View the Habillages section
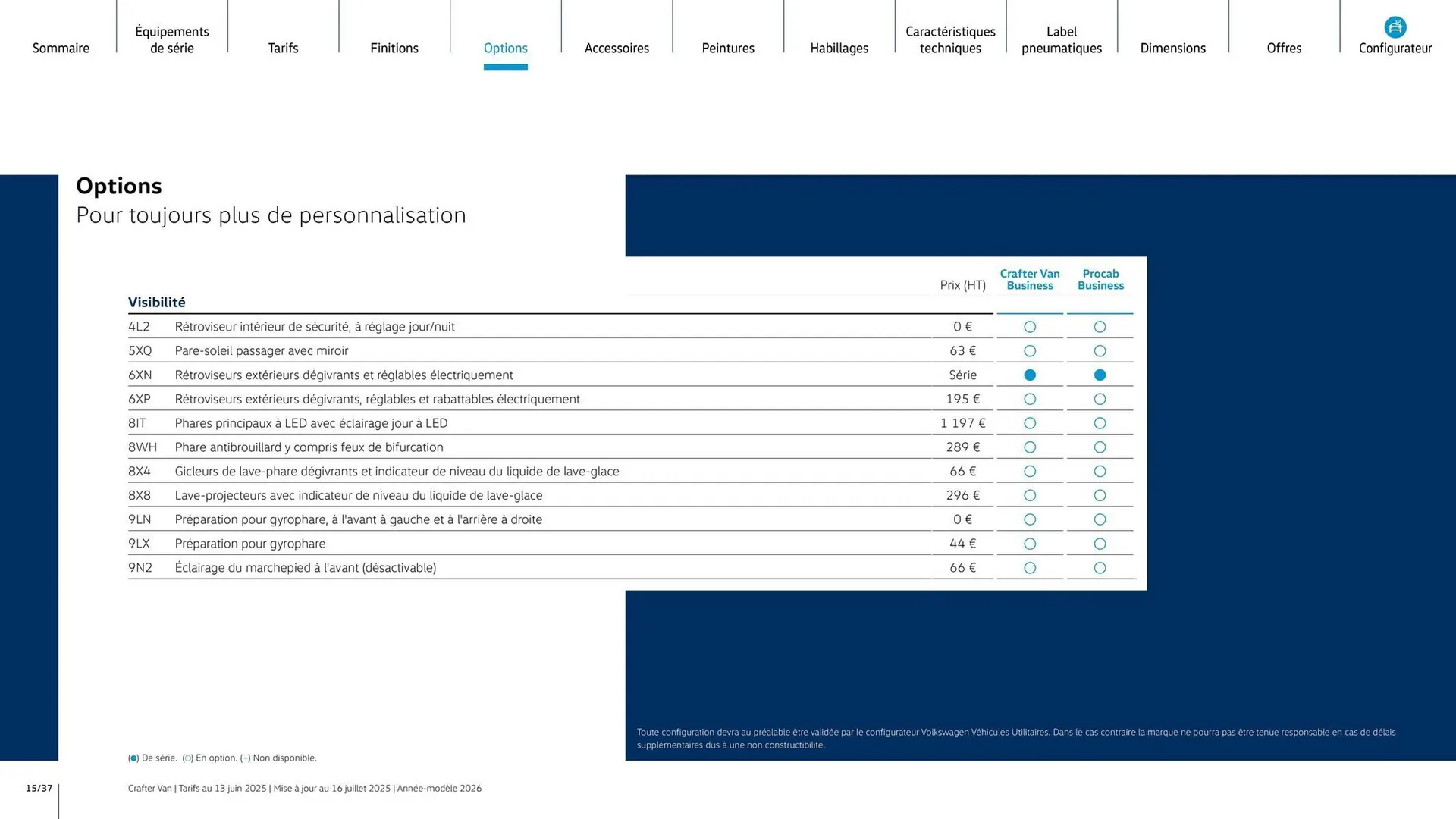The height and width of the screenshot is (819, 1456). pyautogui.click(x=839, y=48)
